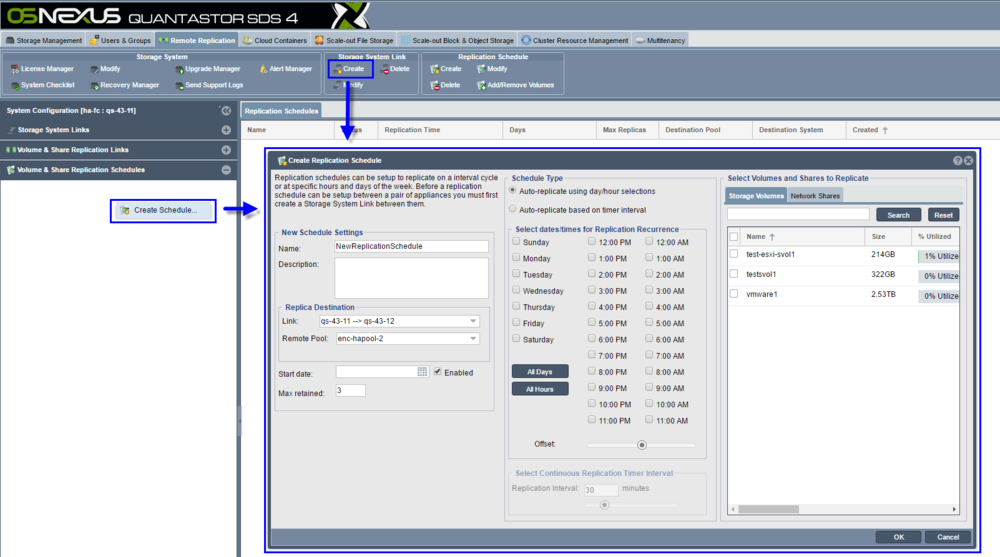Click Send Support Logs tool
Image resolution: width=1000 pixels, height=557 pixels.
point(209,85)
